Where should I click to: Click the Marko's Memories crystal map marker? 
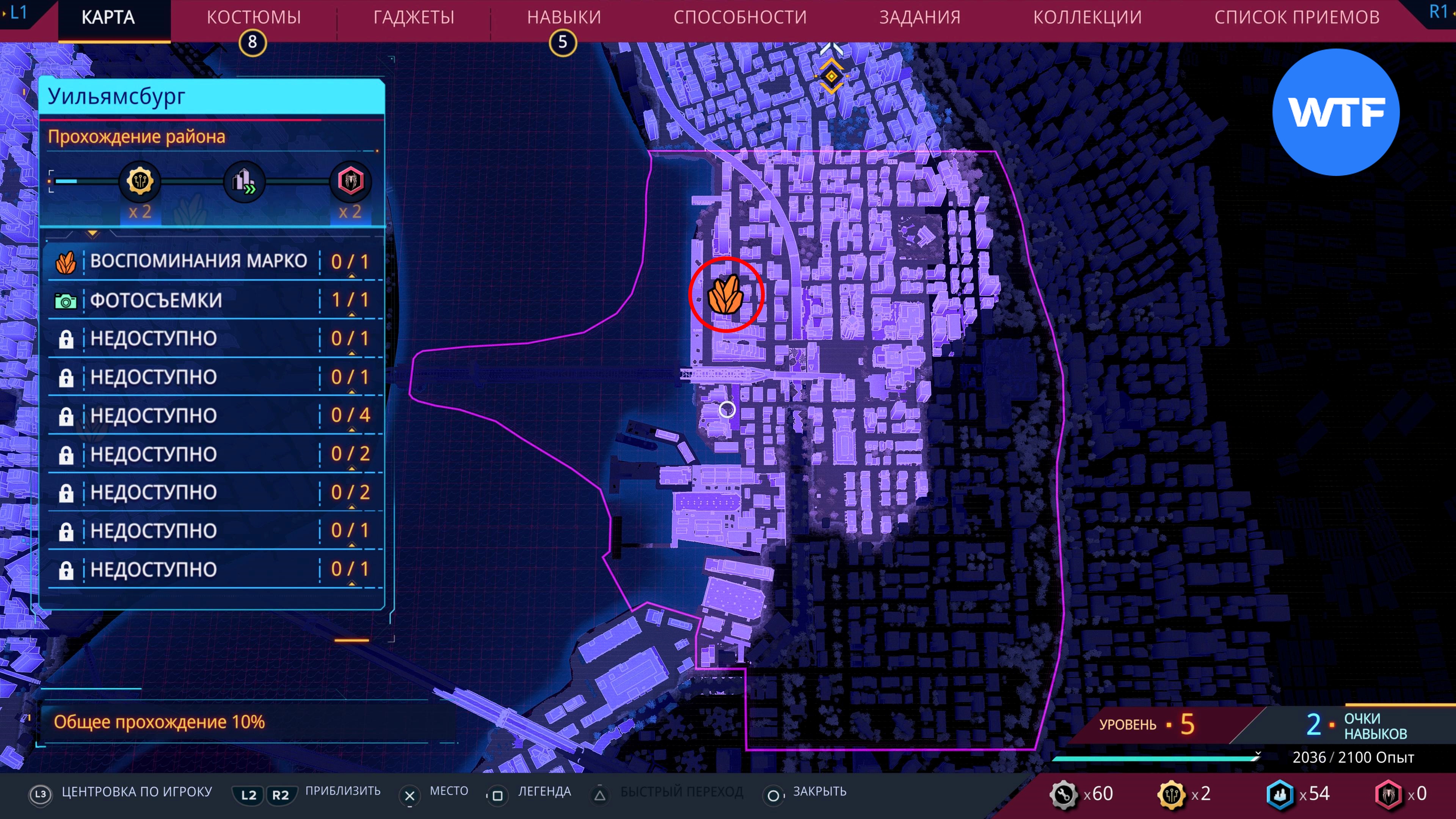click(725, 295)
